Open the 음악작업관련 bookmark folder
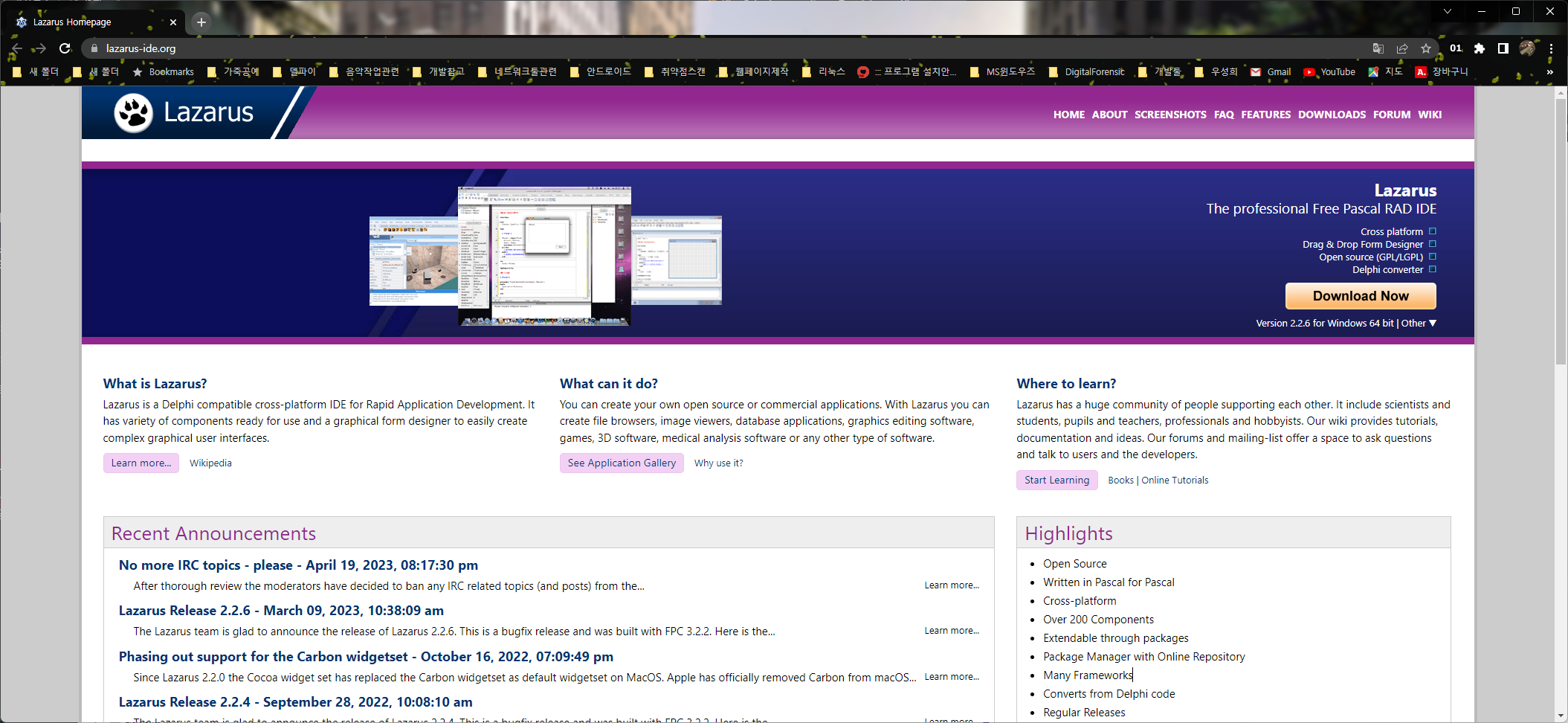Screen dimensions: 1568x723 (364, 72)
